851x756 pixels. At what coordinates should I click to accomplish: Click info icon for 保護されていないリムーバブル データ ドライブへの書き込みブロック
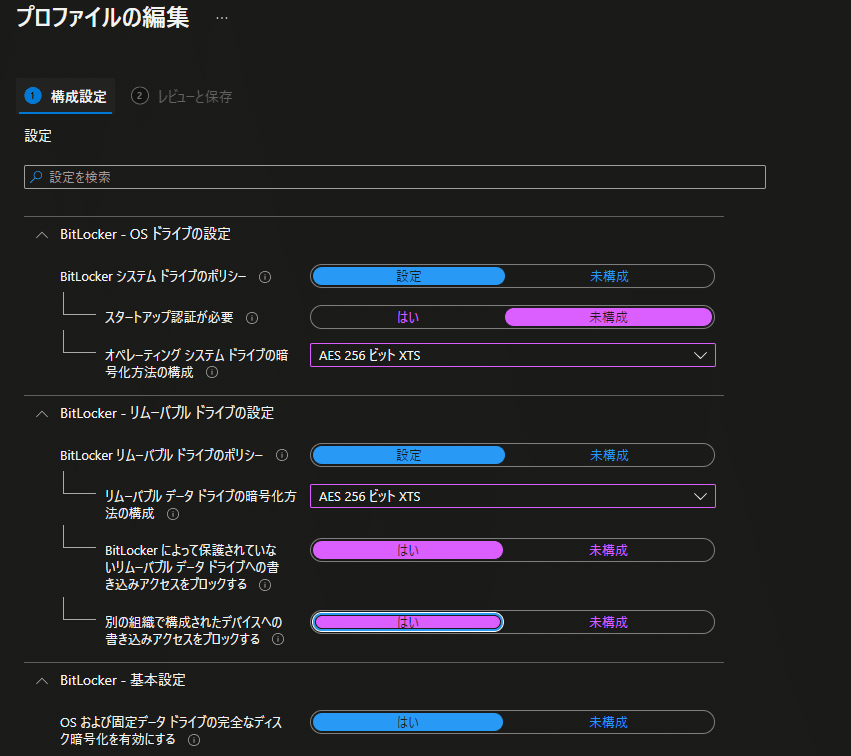pyautogui.click(x=265, y=585)
